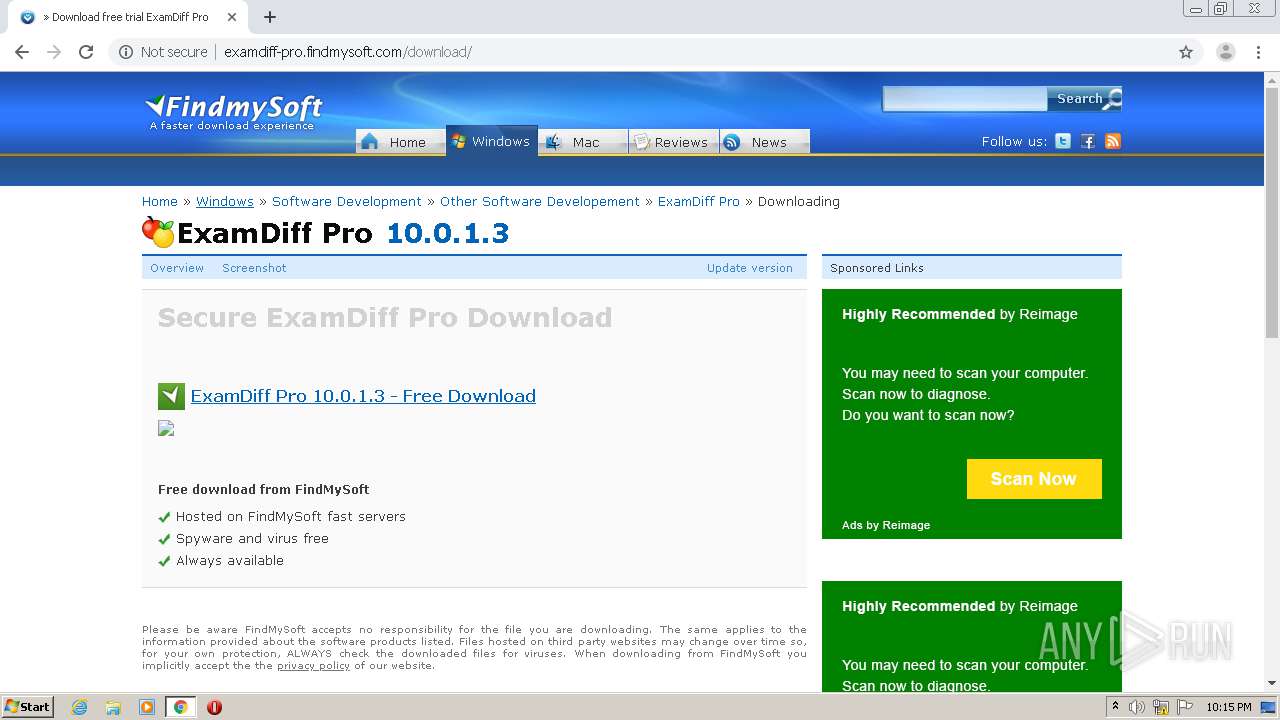Open Chrome profile avatar icon
The image size is (1280, 720).
coord(1225,52)
